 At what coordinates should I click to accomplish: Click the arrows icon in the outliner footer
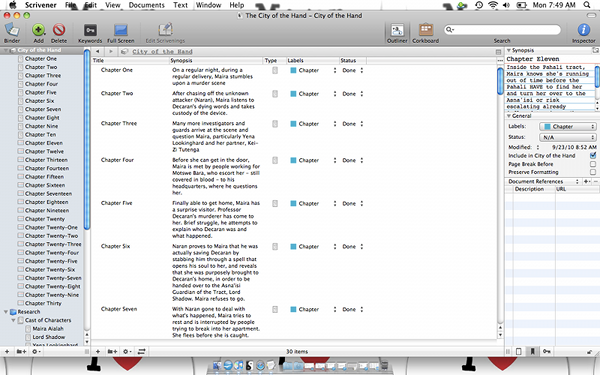coord(142,351)
